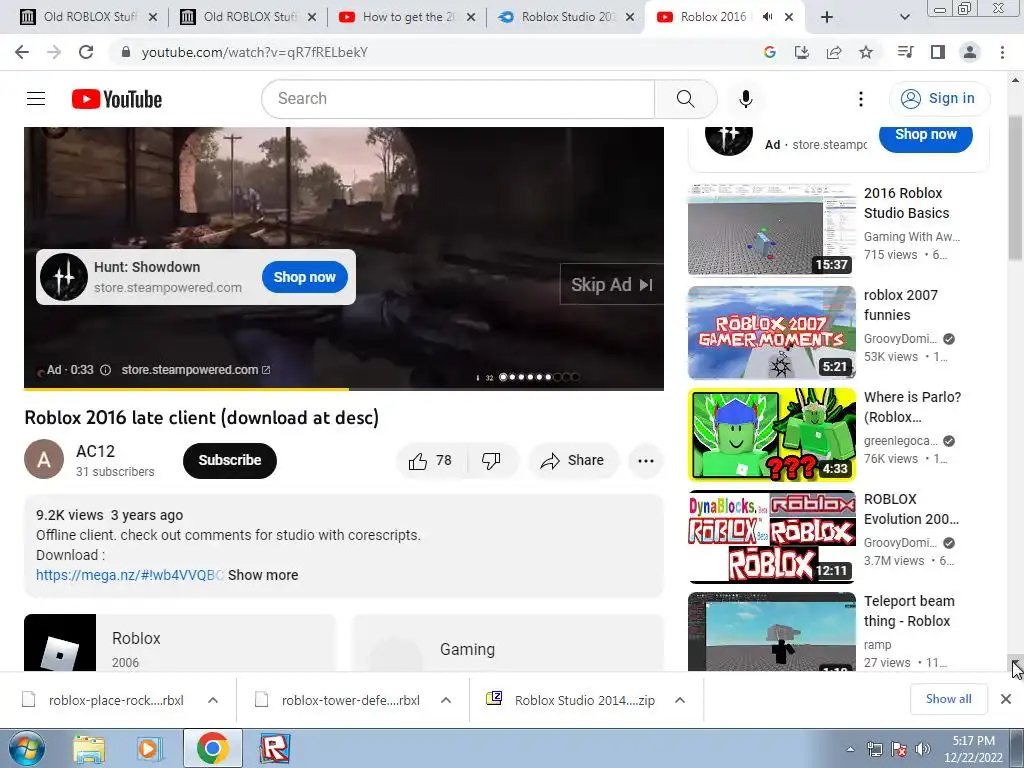Expand options for roblox-place-rock download

pos(213,700)
